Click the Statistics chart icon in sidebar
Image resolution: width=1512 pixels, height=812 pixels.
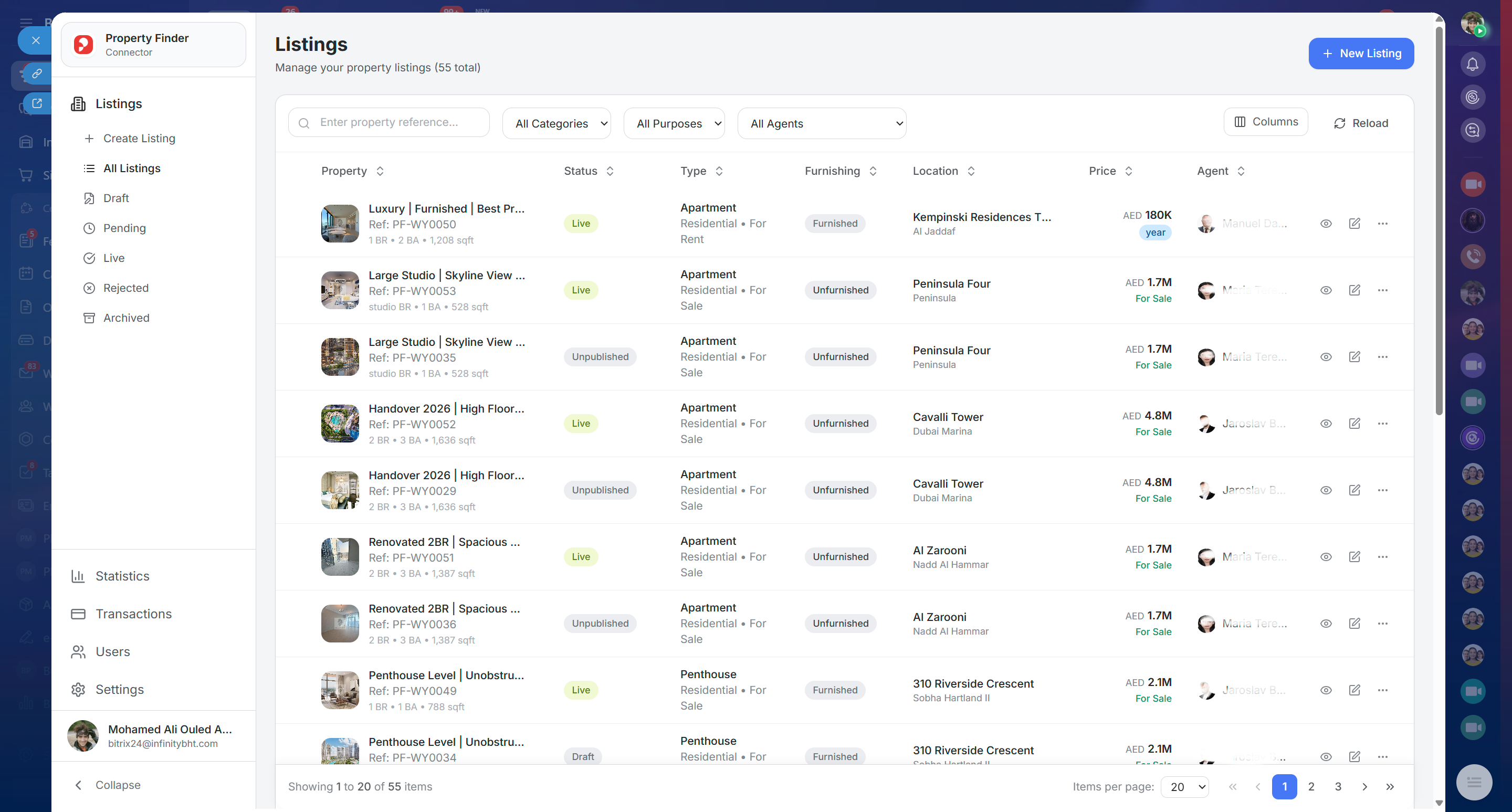[x=78, y=576]
